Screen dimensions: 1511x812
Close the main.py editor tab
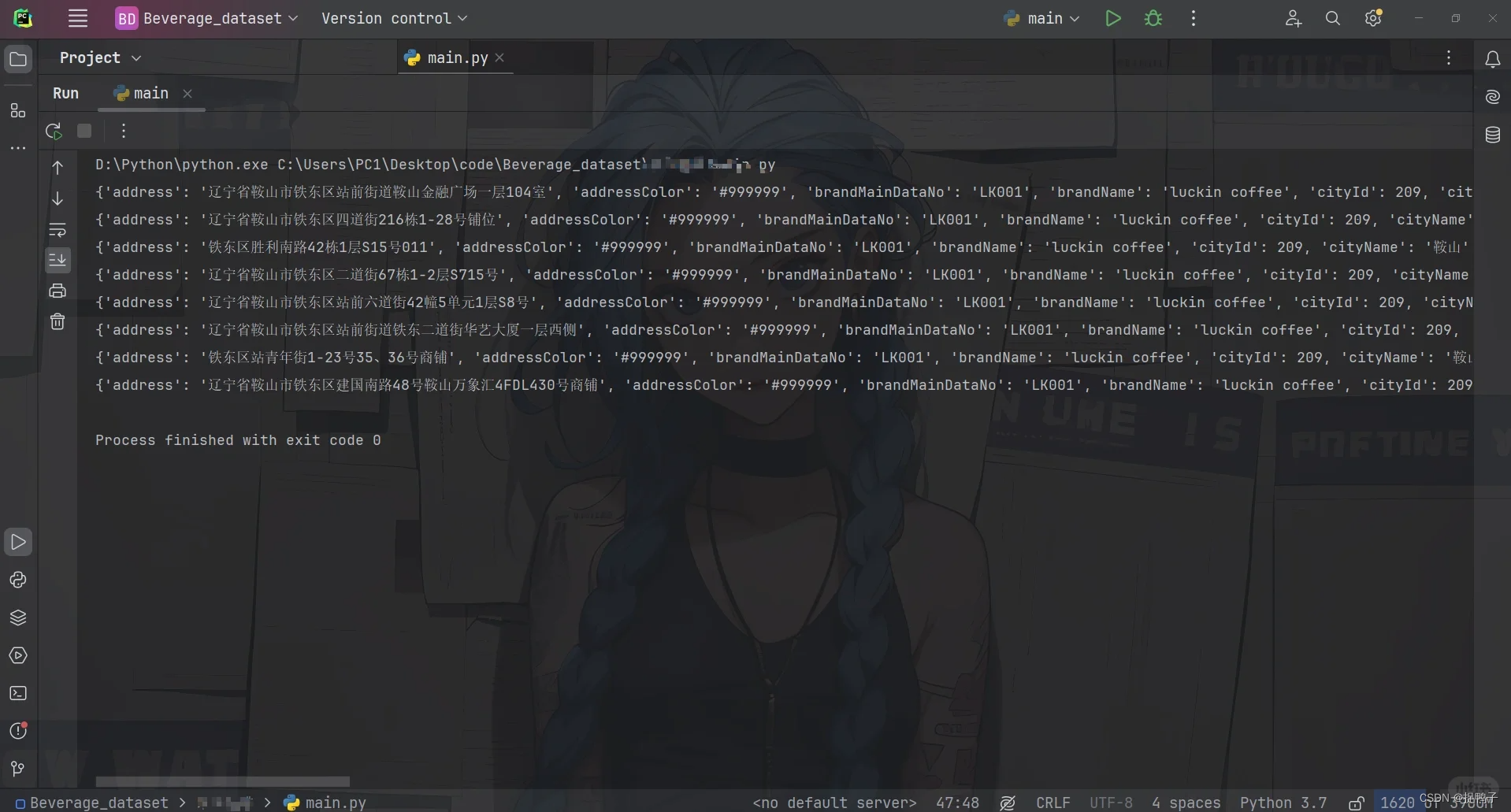499,57
